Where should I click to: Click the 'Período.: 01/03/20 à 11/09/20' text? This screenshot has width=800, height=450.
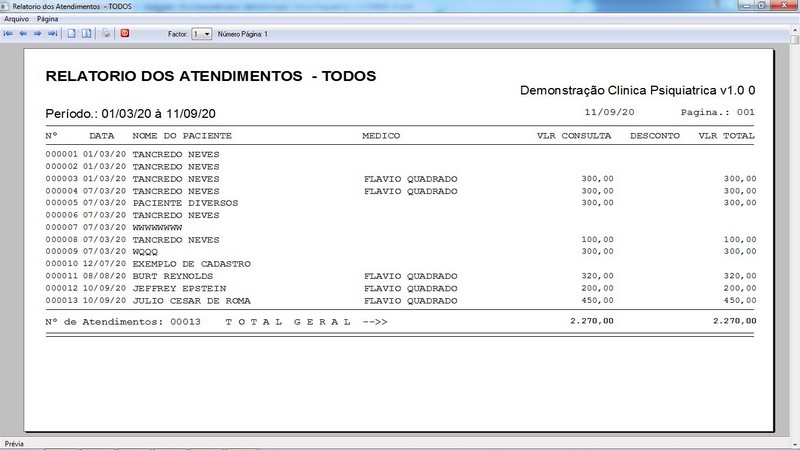tap(131, 114)
